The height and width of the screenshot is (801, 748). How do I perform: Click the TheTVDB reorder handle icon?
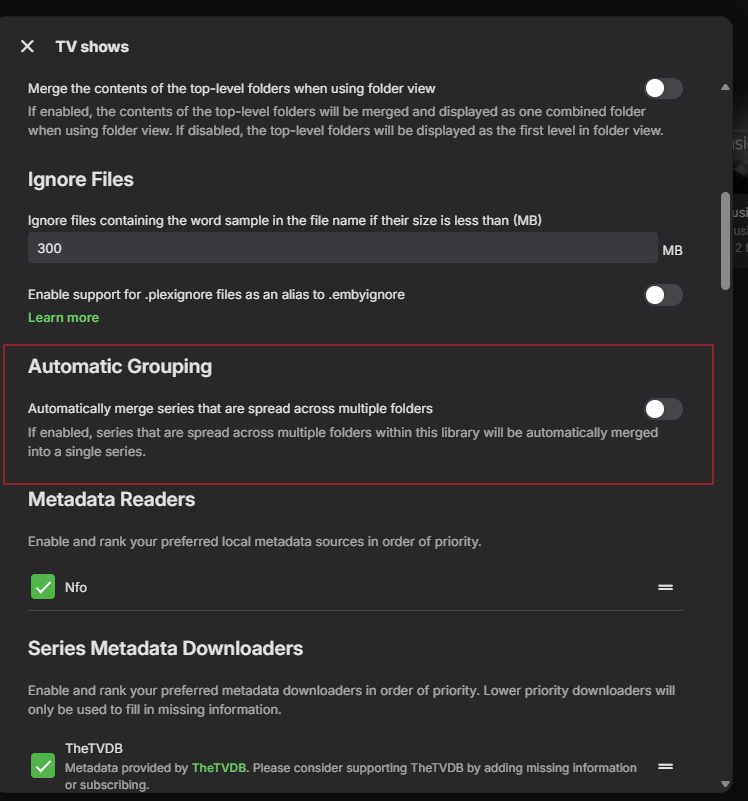[x=665, y=766]
